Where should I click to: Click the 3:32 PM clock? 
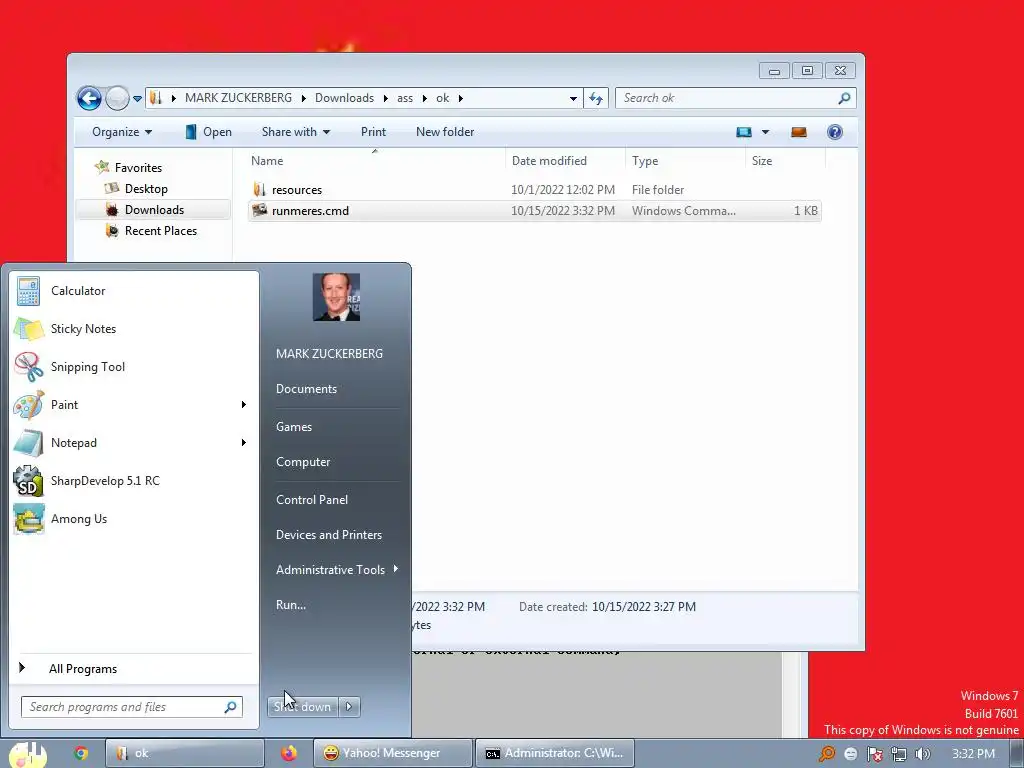973,754
